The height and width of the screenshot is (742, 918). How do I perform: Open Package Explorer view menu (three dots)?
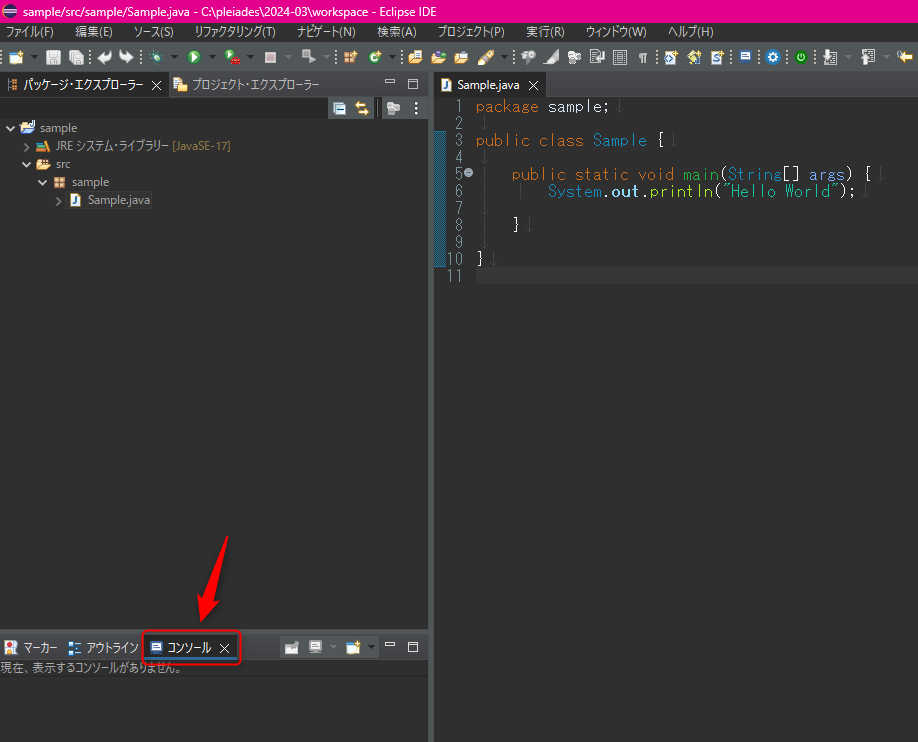coord(416,108)
